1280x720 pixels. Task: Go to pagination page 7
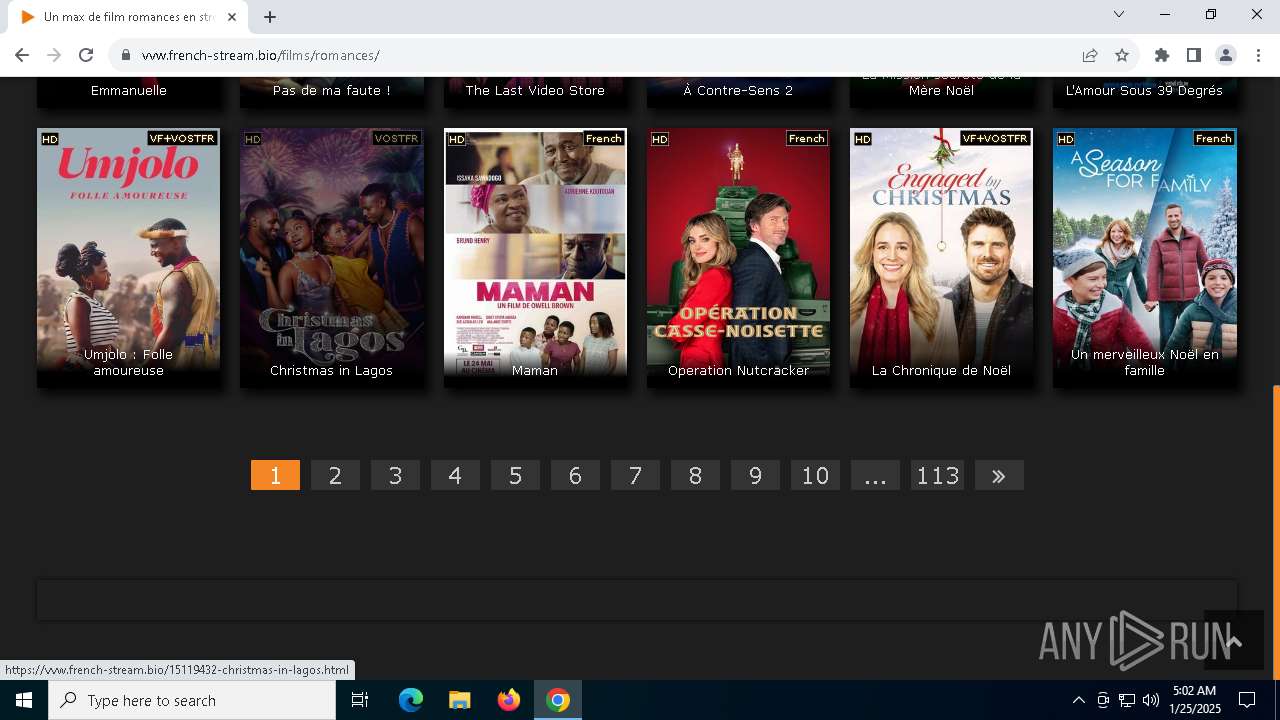(x=635, y=475)
